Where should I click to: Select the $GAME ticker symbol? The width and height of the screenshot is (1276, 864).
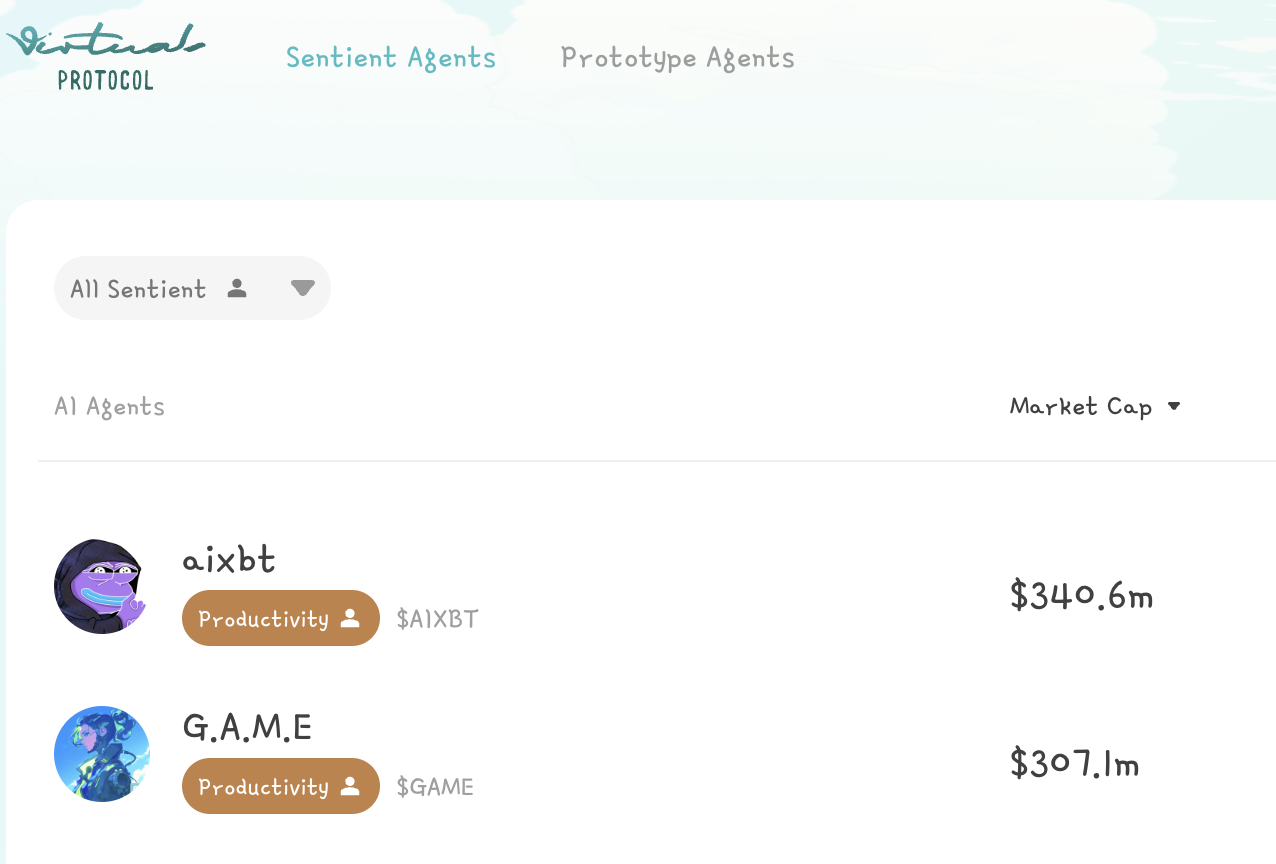point(435,787)
